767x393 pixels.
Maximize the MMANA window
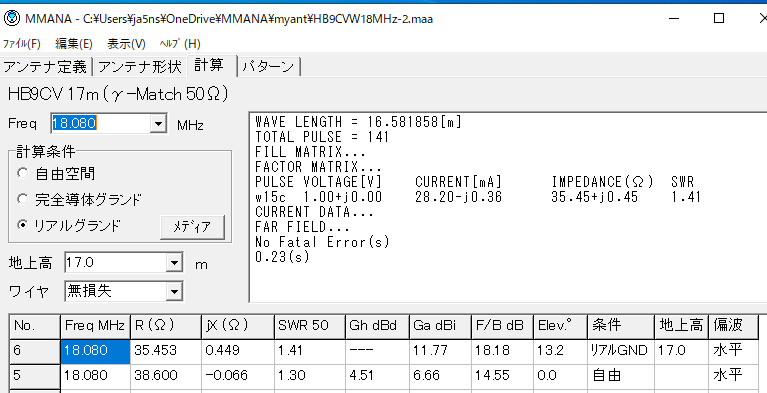[719, 19]
